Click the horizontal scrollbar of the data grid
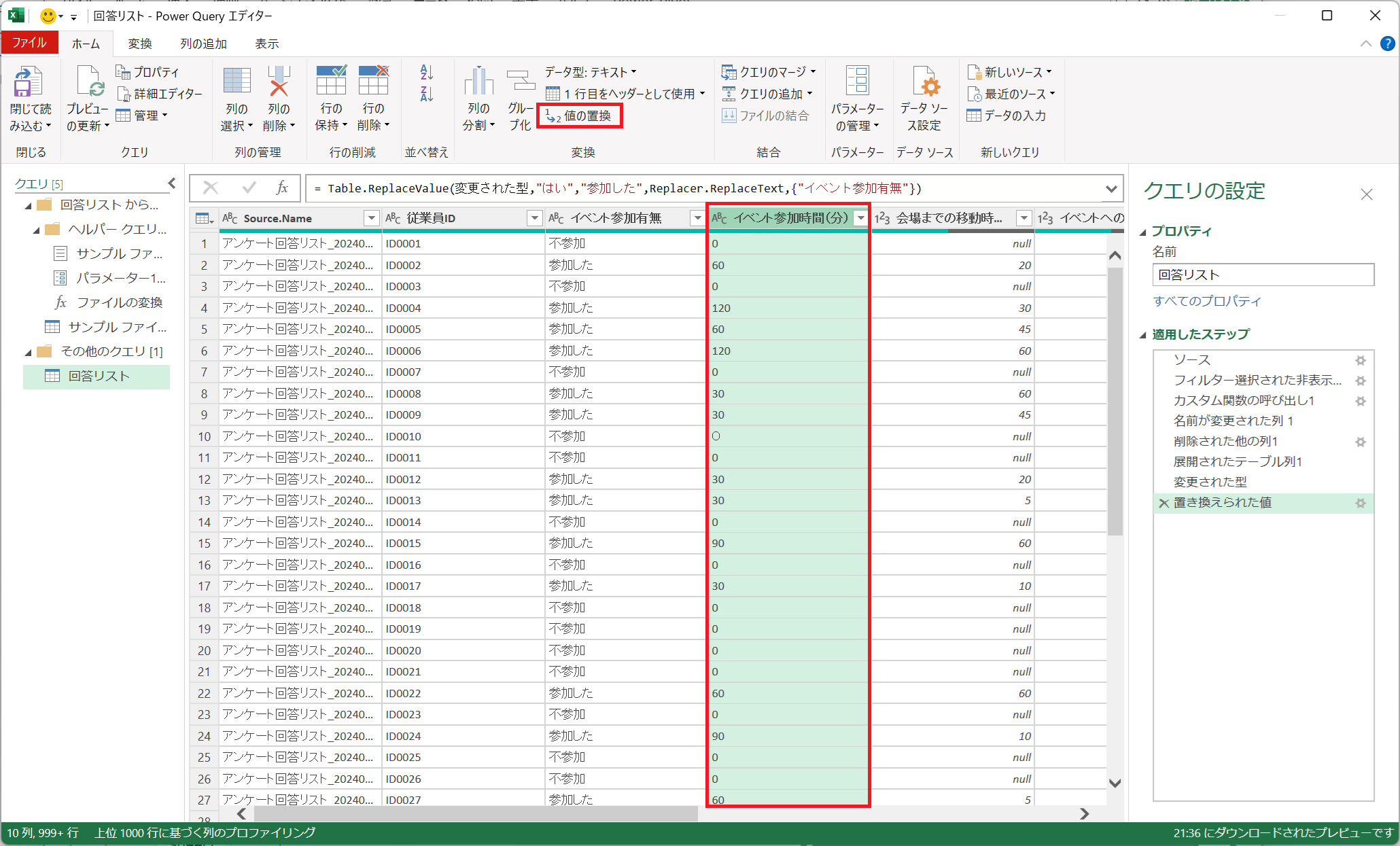This screenshot has width=1400, height=846. pyautogui.click(x=476, y=813)
